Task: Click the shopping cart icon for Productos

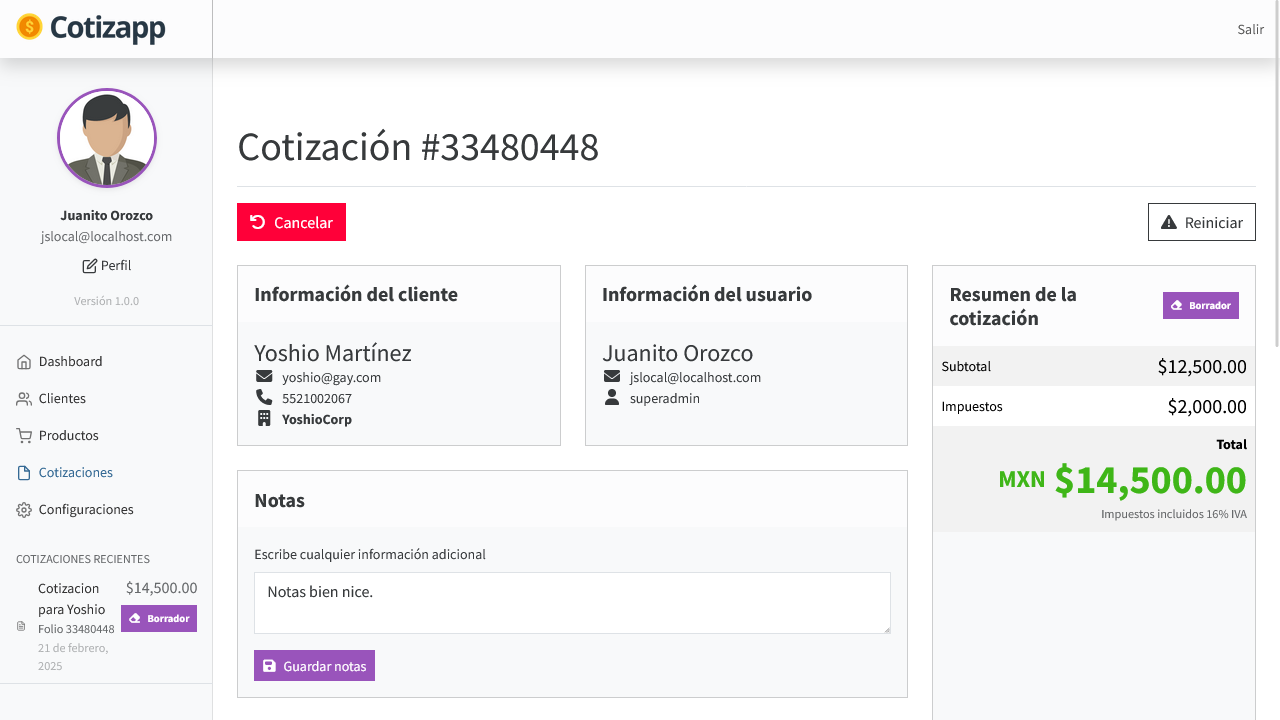Action: tap(24, 436)
